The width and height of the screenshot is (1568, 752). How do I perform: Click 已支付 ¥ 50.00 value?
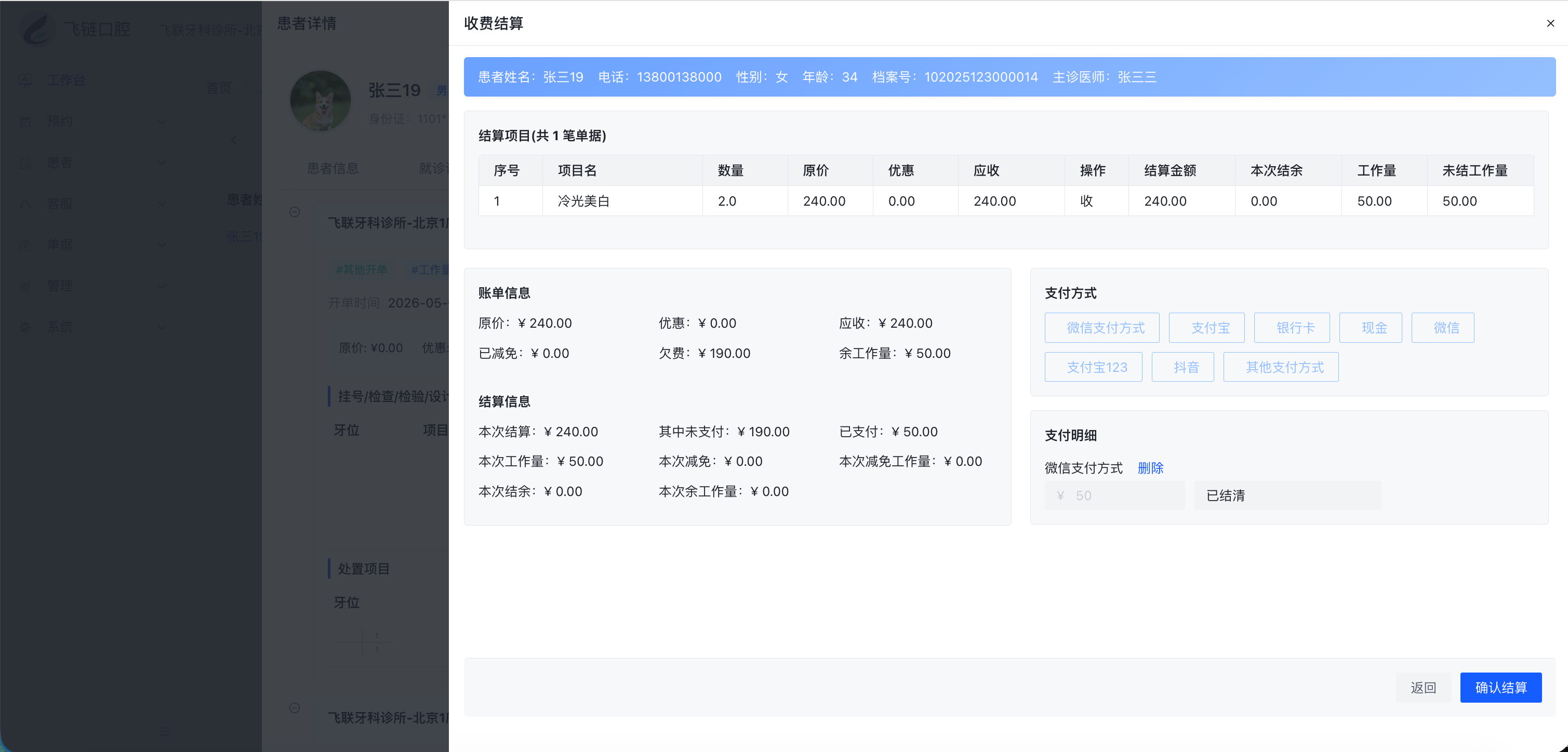tap(888, 432)
